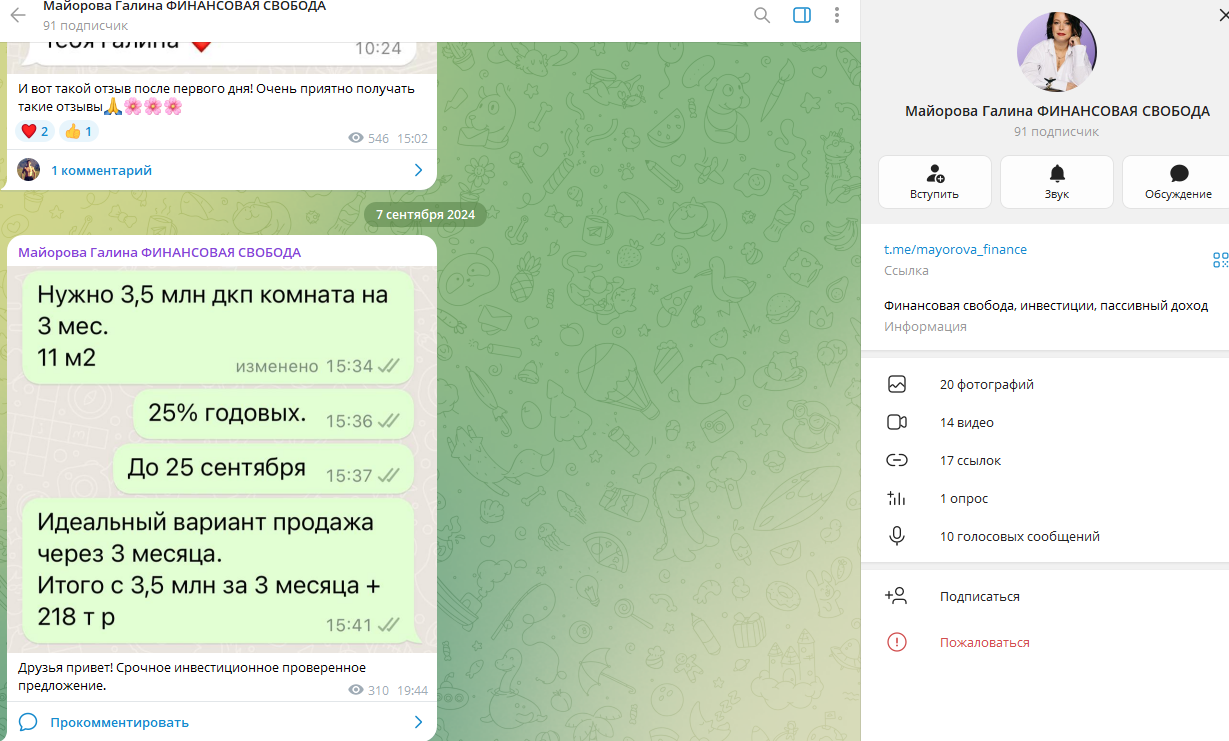Click Пожаловаться to report the channel
Viewport: 1229px width, 741px height.
click(x=984, y=642)
